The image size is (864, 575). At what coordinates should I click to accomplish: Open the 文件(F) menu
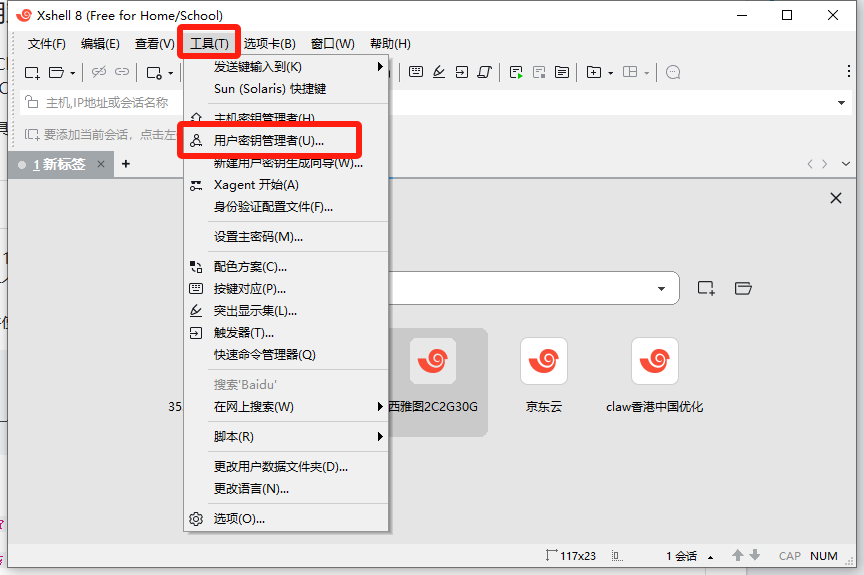coord(47,44)
